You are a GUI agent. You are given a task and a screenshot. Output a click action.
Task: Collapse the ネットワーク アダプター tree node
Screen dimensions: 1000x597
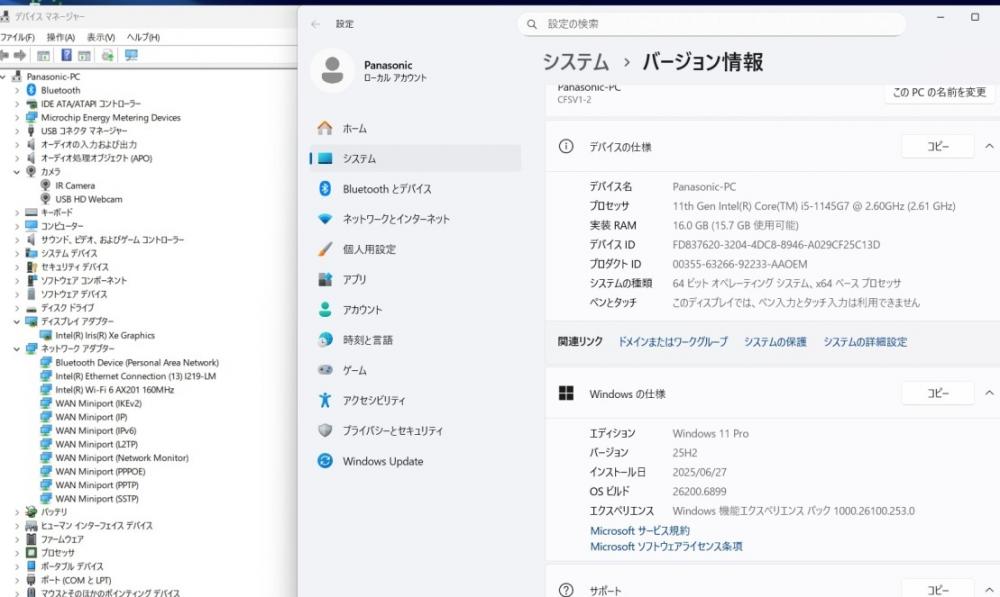pyautogui.click(x=17, y=349)
